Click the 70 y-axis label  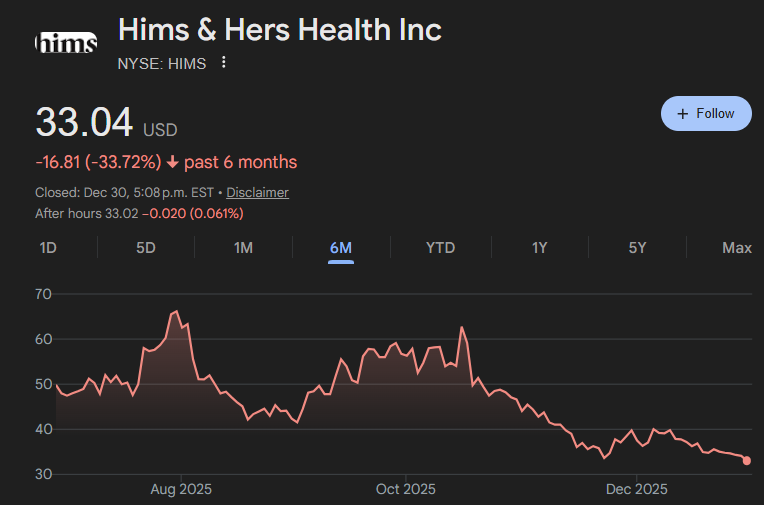click(43, 294)
